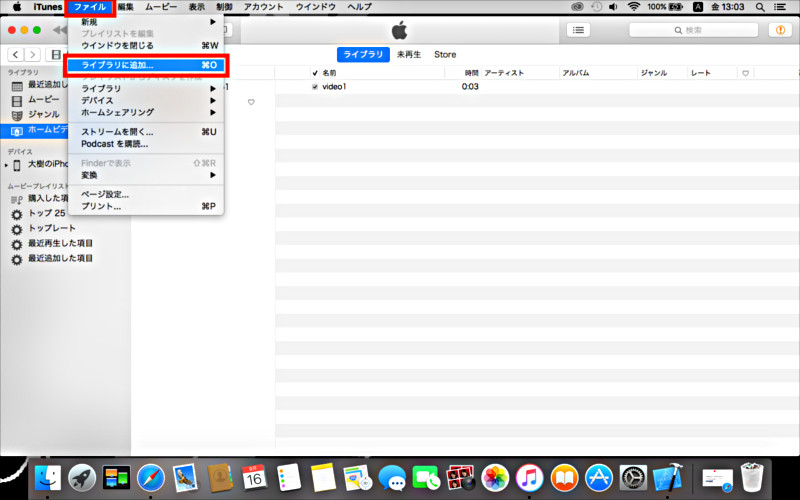Screen dimensions: 800x500
Task: Click the volume icon in menu bar
Action: pos(613,7)
